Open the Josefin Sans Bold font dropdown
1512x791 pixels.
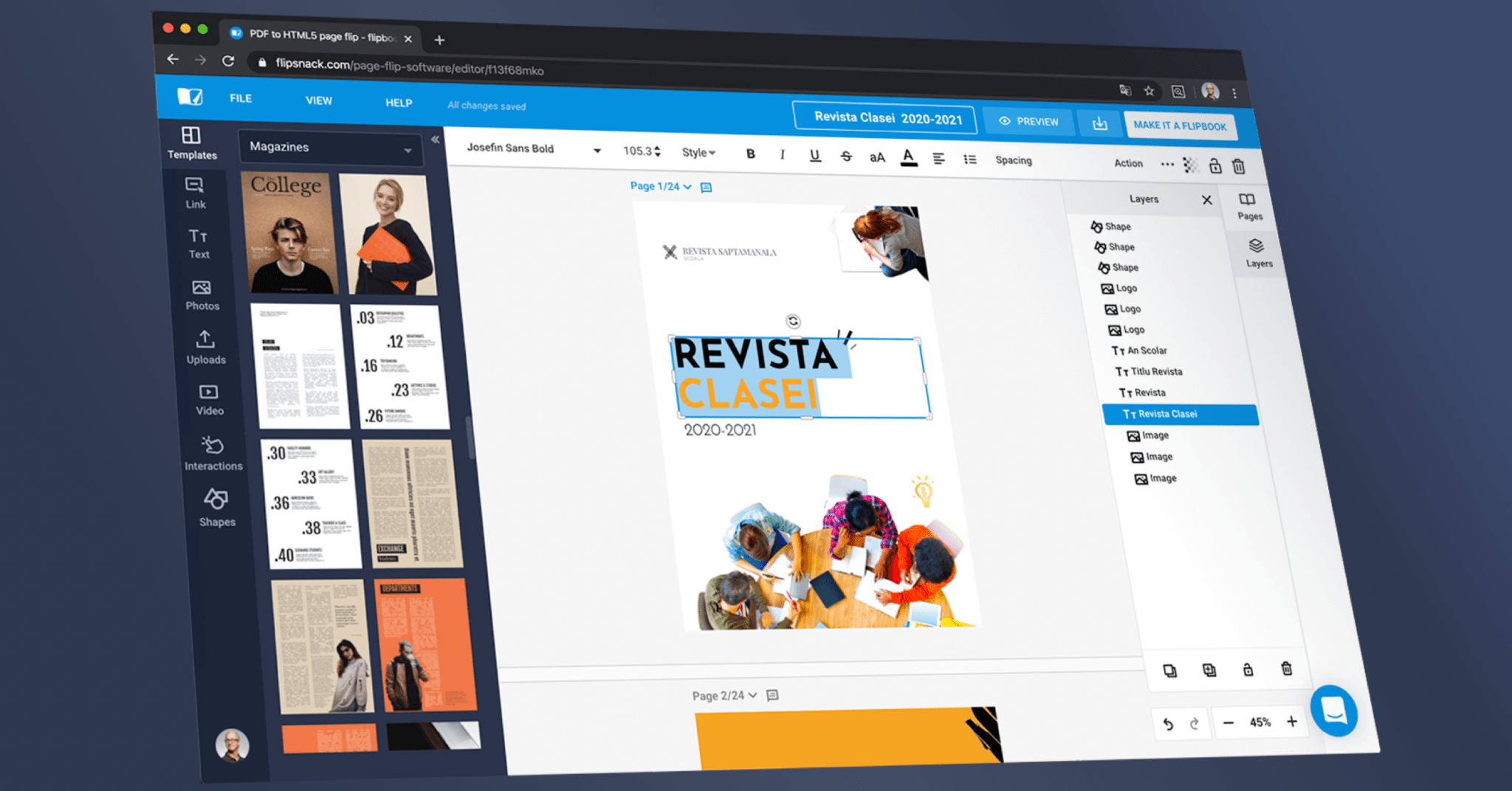[x=534, y=149]
